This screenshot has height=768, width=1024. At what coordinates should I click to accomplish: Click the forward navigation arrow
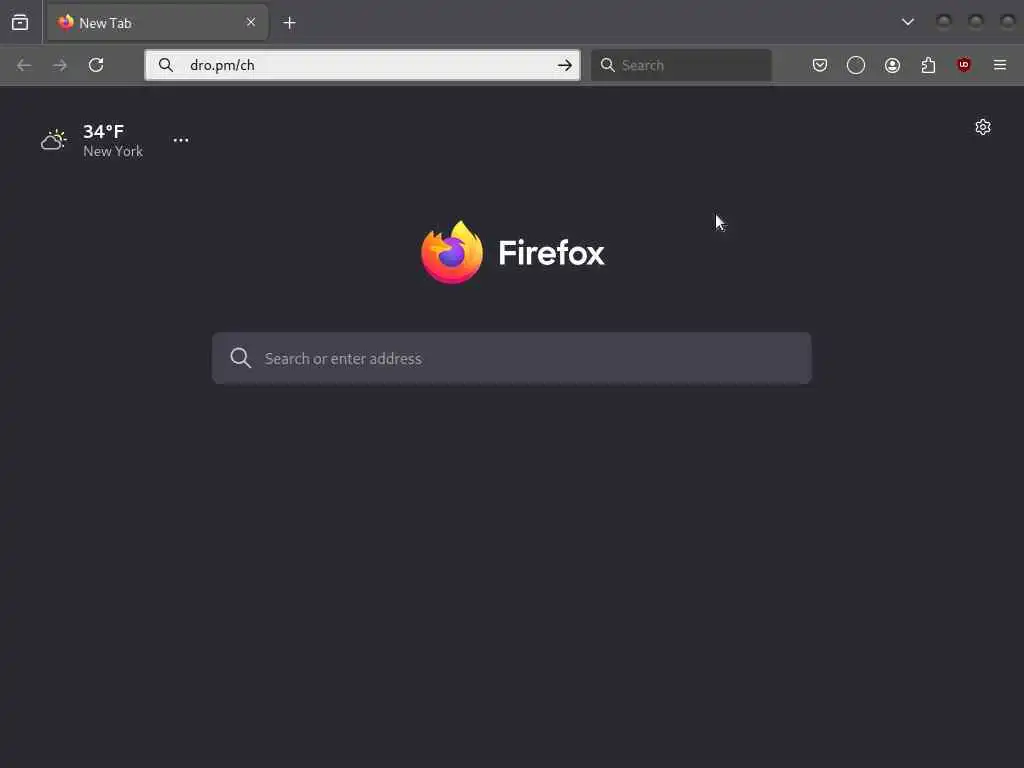pos(60,65)
